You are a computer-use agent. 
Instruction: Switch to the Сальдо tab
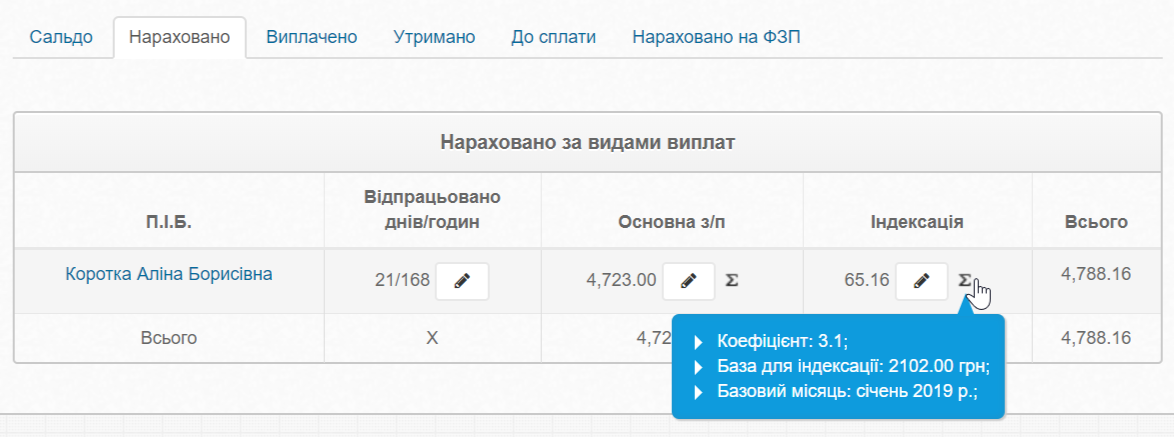tap(61, 38)
